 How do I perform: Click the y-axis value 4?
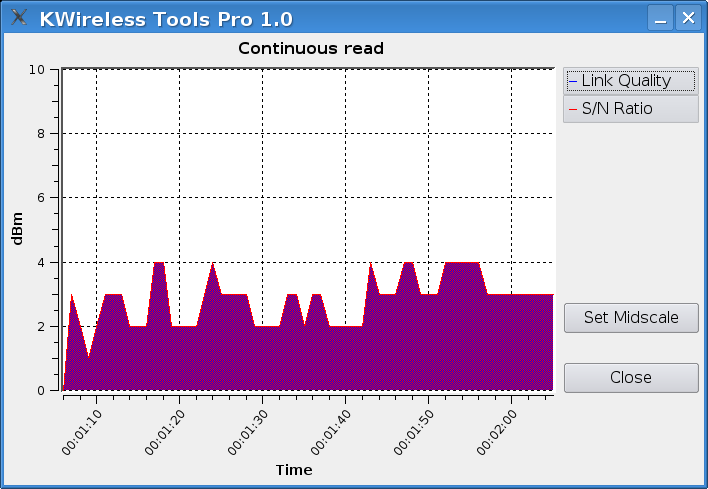click(x=41, y=263)
